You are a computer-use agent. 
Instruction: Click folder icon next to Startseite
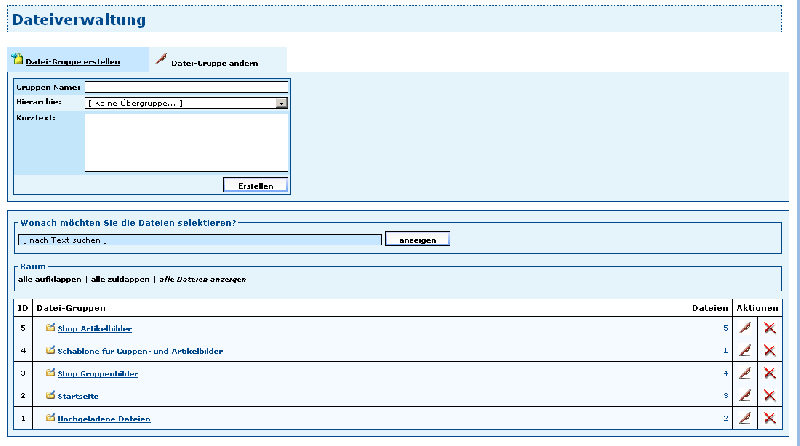pos(50,395)
